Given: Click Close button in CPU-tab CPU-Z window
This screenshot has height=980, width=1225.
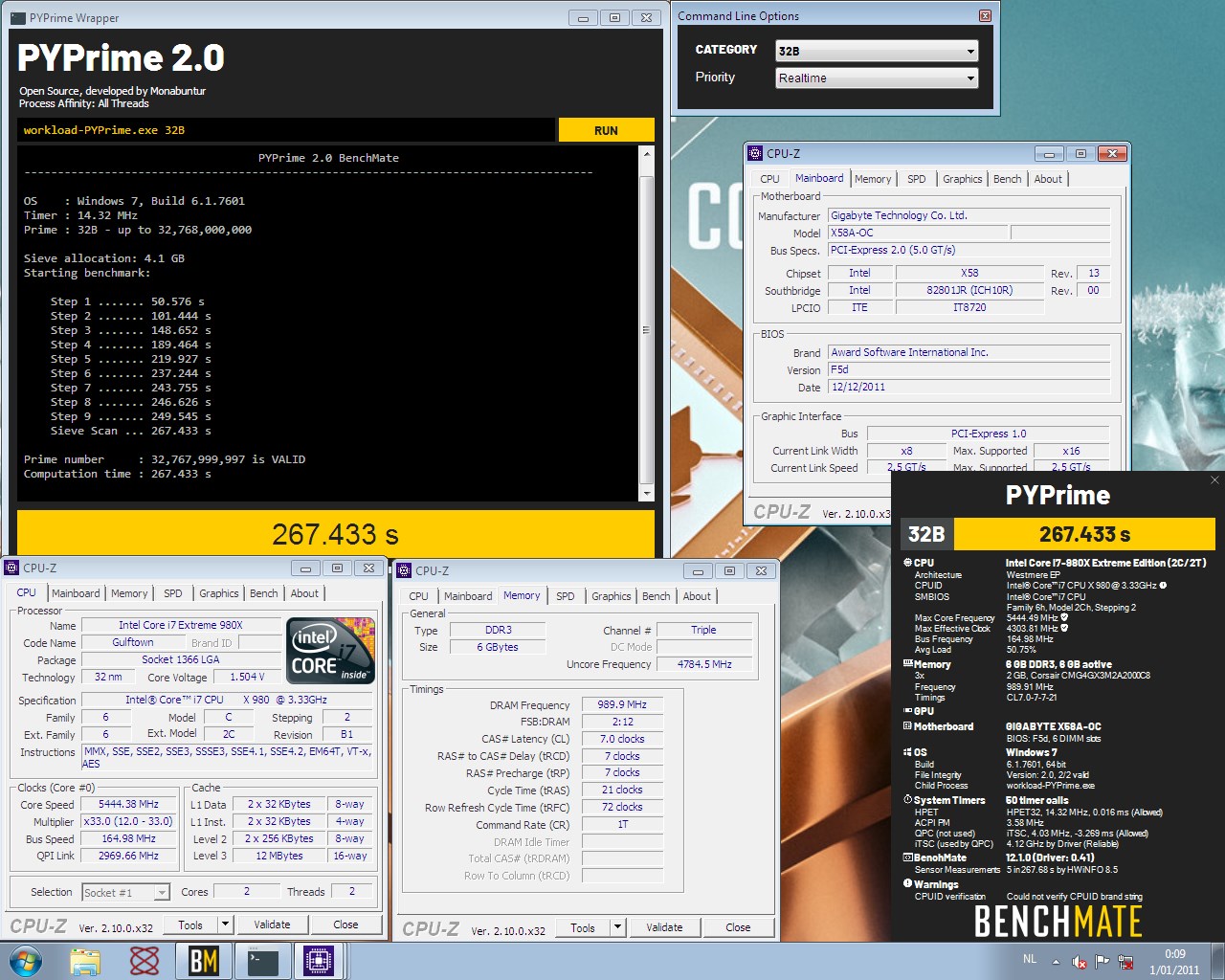Looking at the screenshot, I should tap(345, 924).
